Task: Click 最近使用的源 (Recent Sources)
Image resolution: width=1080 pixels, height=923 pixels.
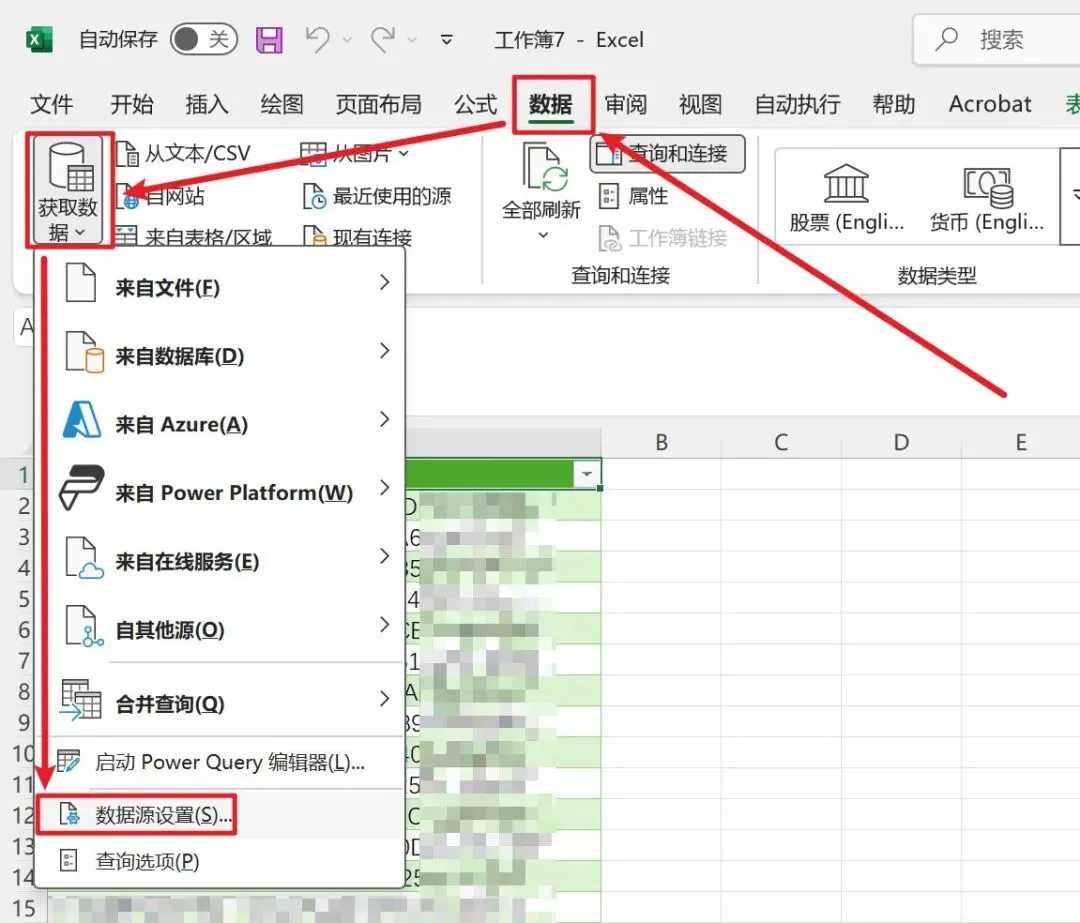Action: 377,196
